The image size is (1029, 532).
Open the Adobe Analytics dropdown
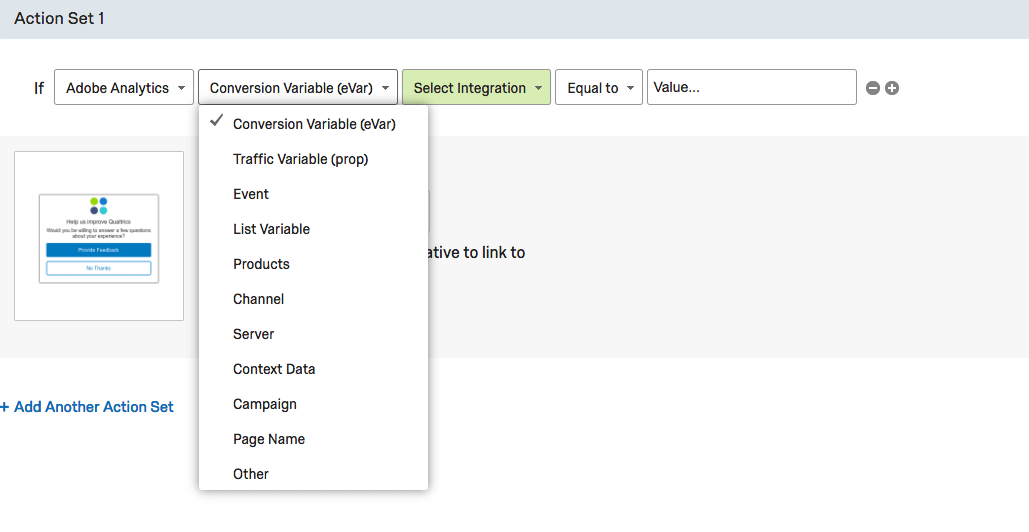(x=124, y=87)
